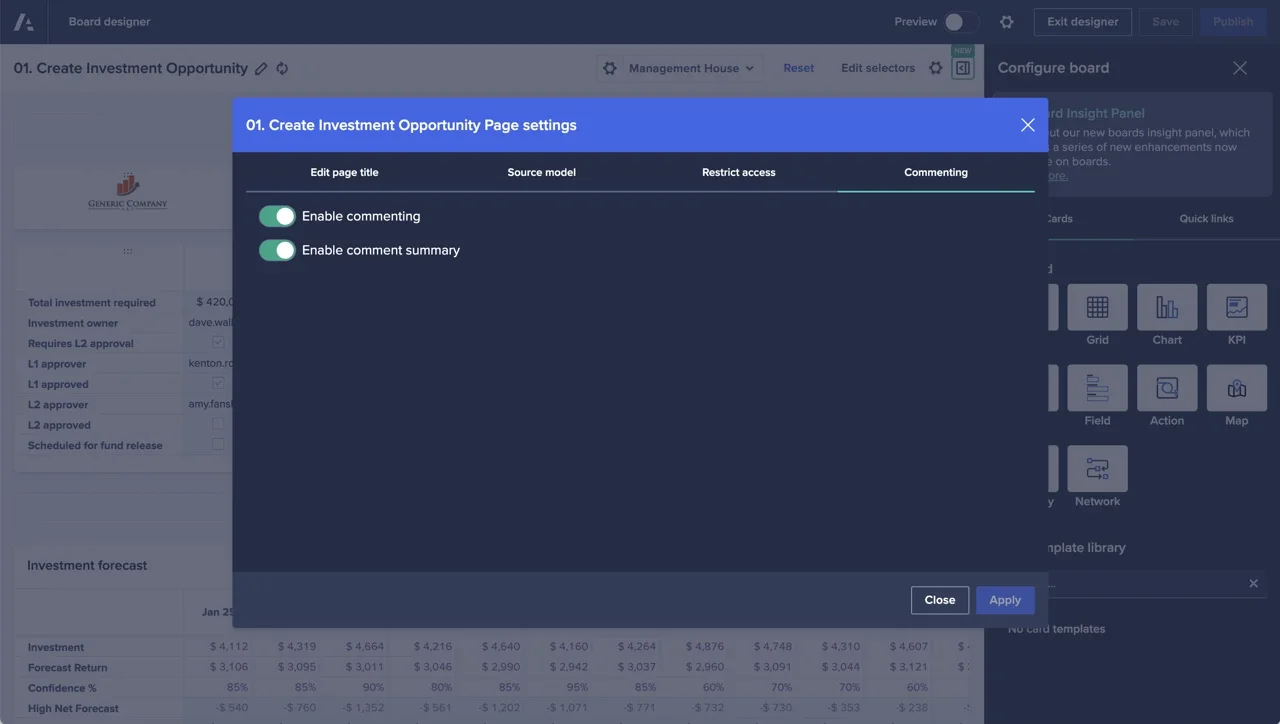Click the '$ 4,876' Investment cell
This screenshot has height=724, width=1280.
click(705, 647)
